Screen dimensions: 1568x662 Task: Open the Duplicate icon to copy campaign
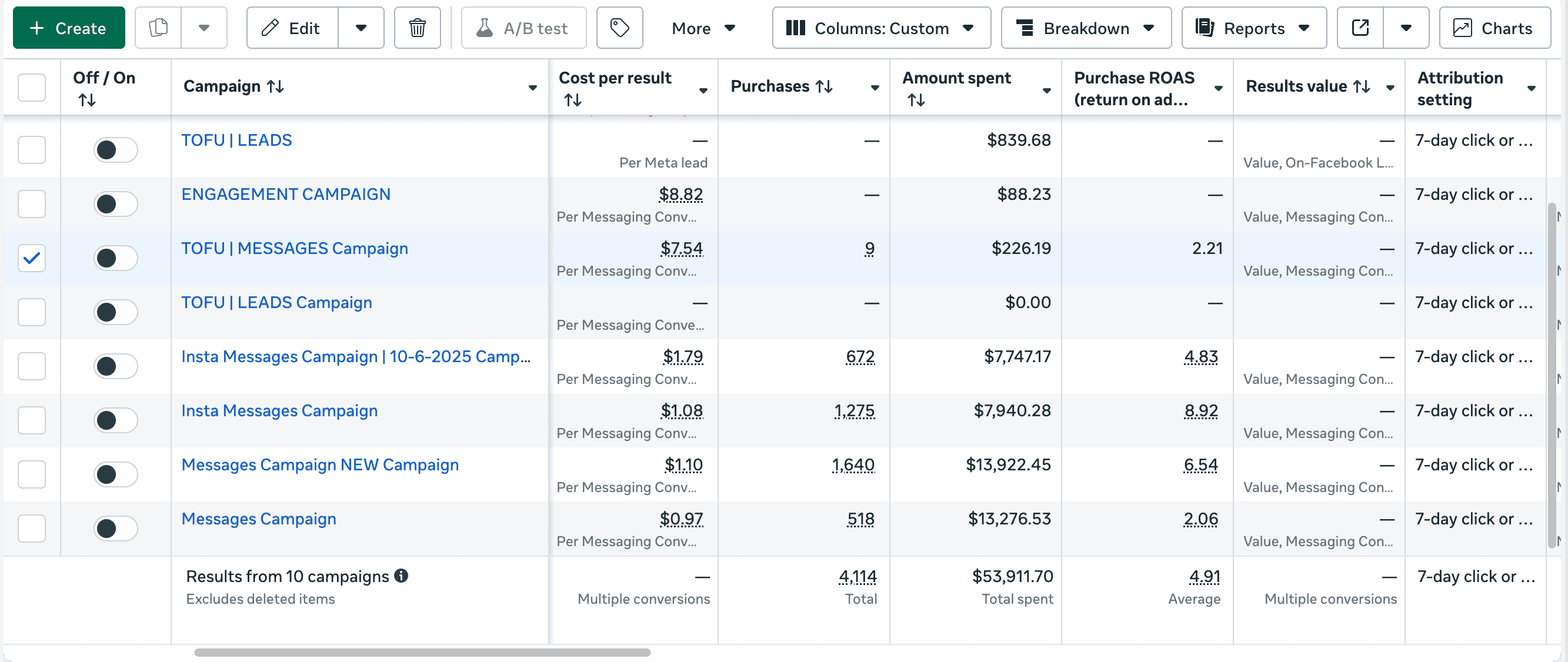(x=158, y=28)
